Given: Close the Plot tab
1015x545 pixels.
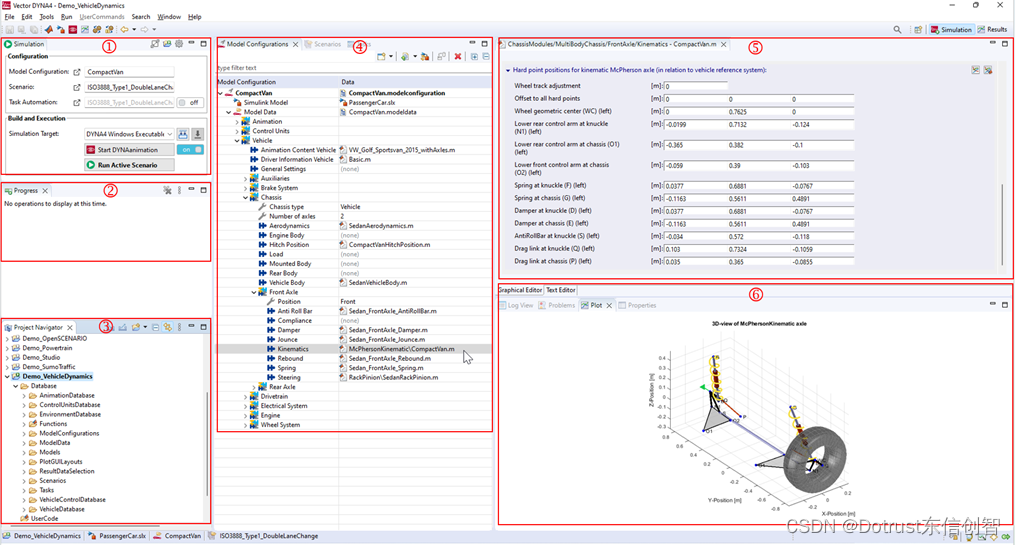Looking at the screenshot, I should coord(609,306).
